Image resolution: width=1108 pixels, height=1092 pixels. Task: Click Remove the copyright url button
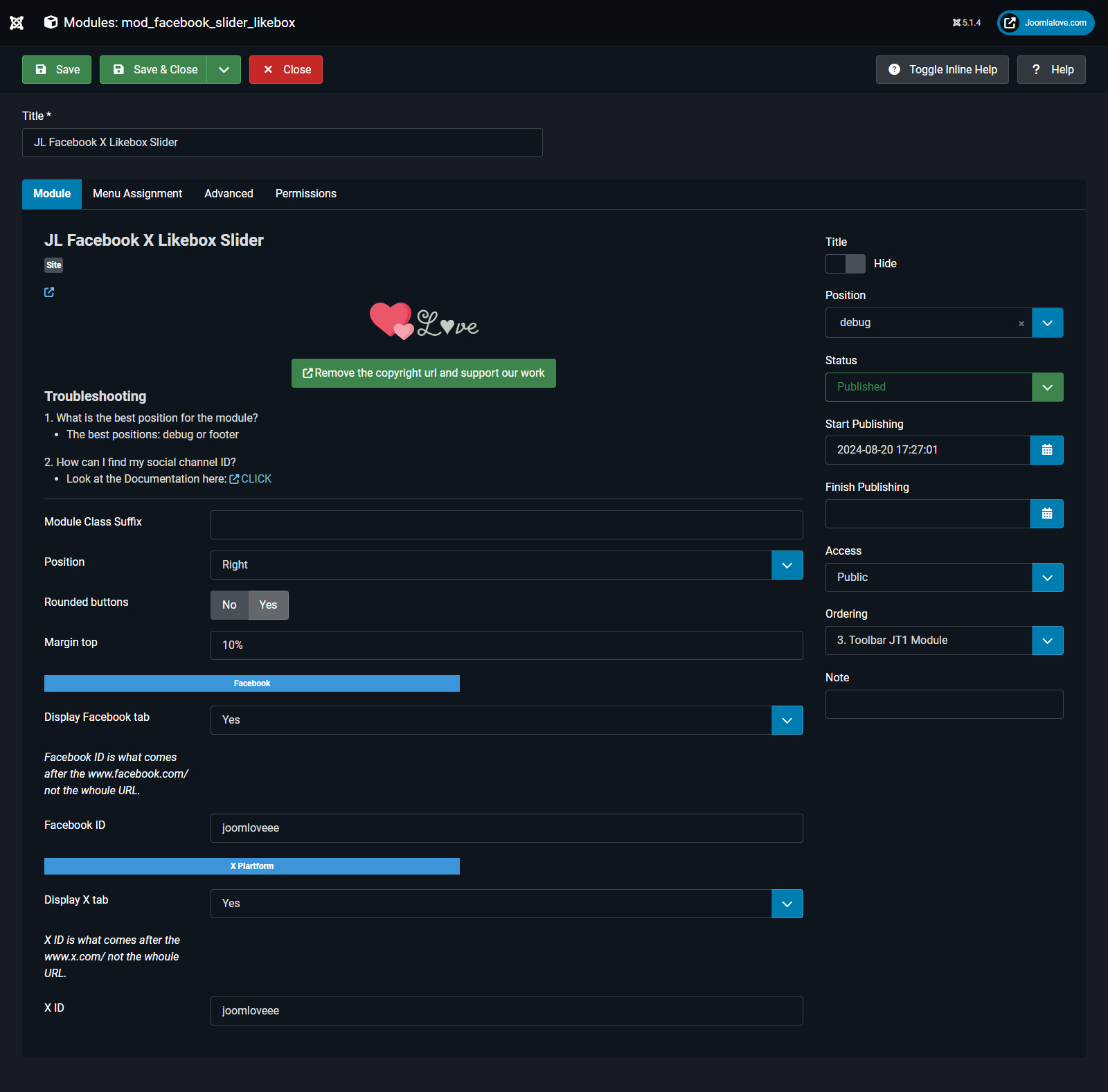click(x=423, y=373)
